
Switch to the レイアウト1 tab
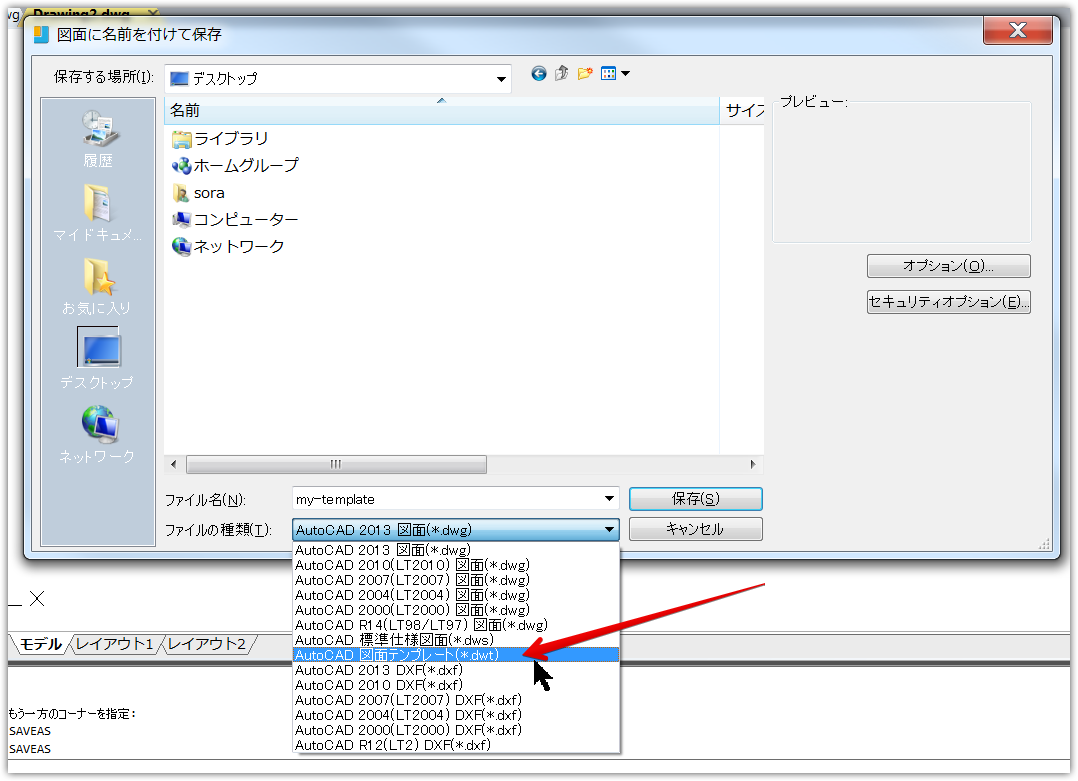click(x=114, y=644)
